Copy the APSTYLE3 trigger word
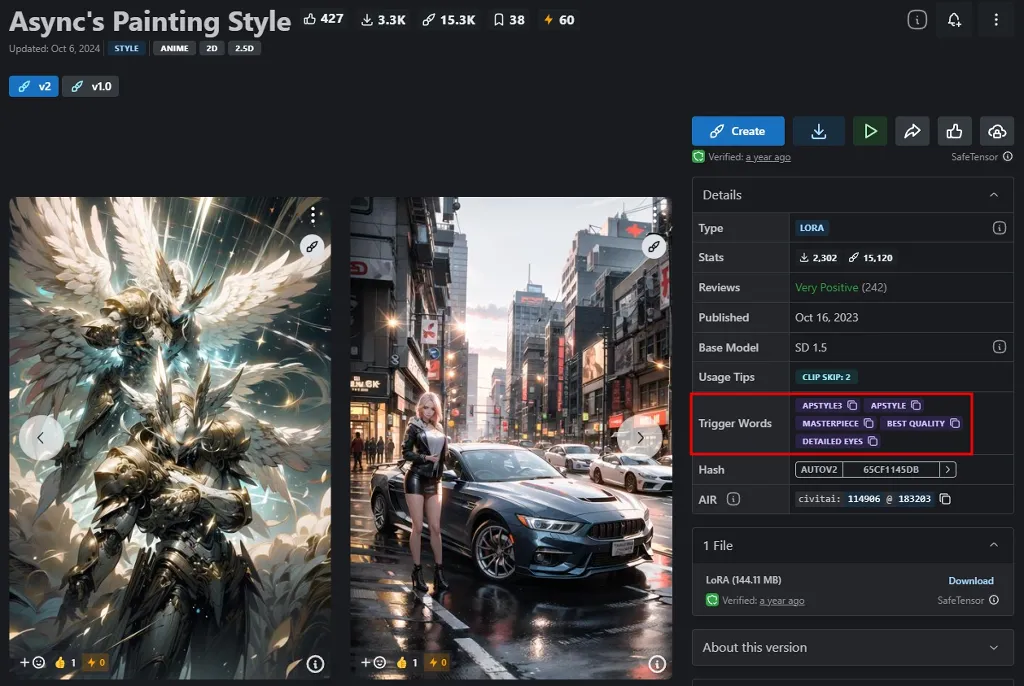Screen dimensions: 1024x686 click(x=852, y=405)
